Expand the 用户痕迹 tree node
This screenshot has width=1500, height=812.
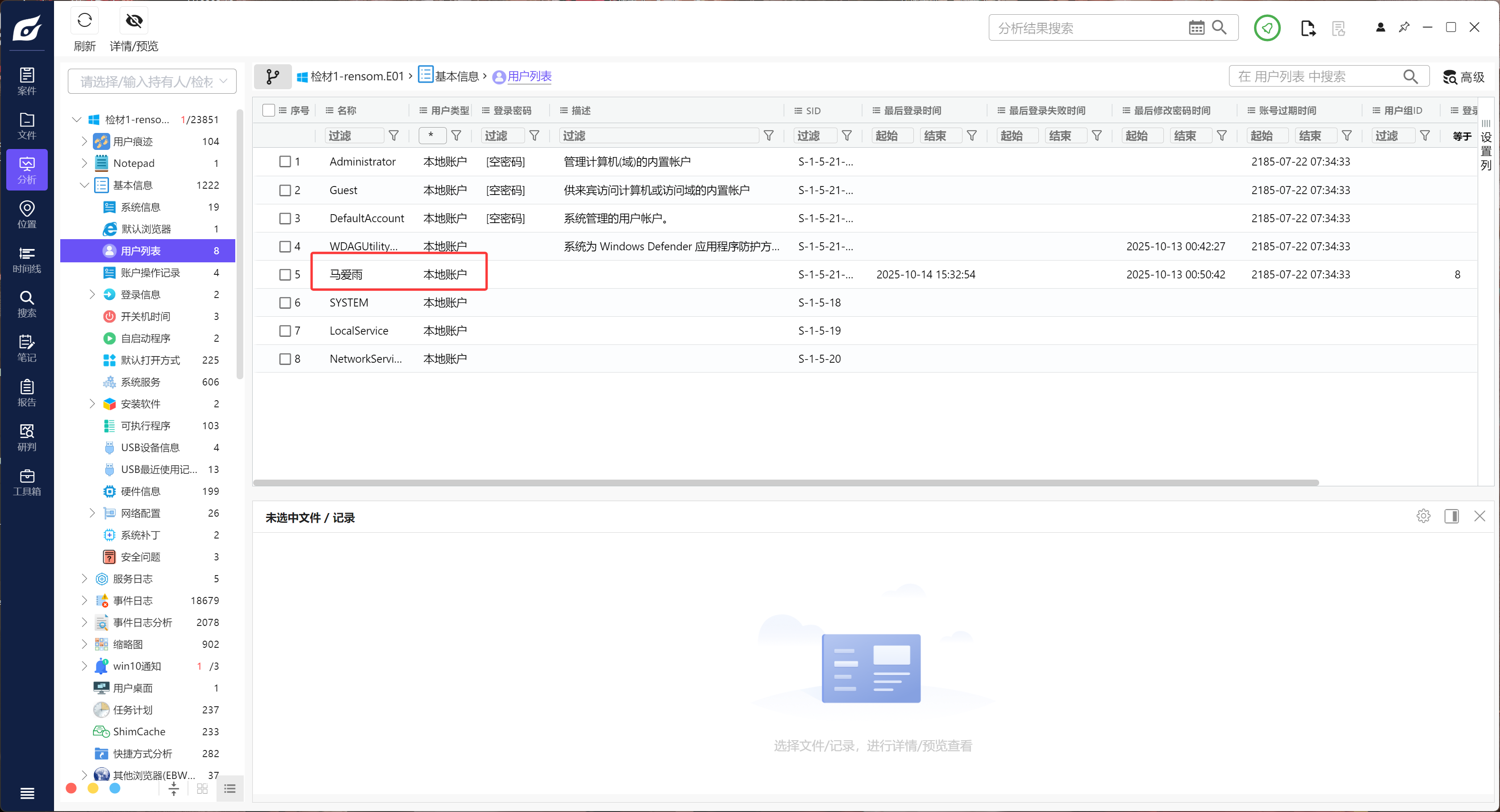click(84, 141)
